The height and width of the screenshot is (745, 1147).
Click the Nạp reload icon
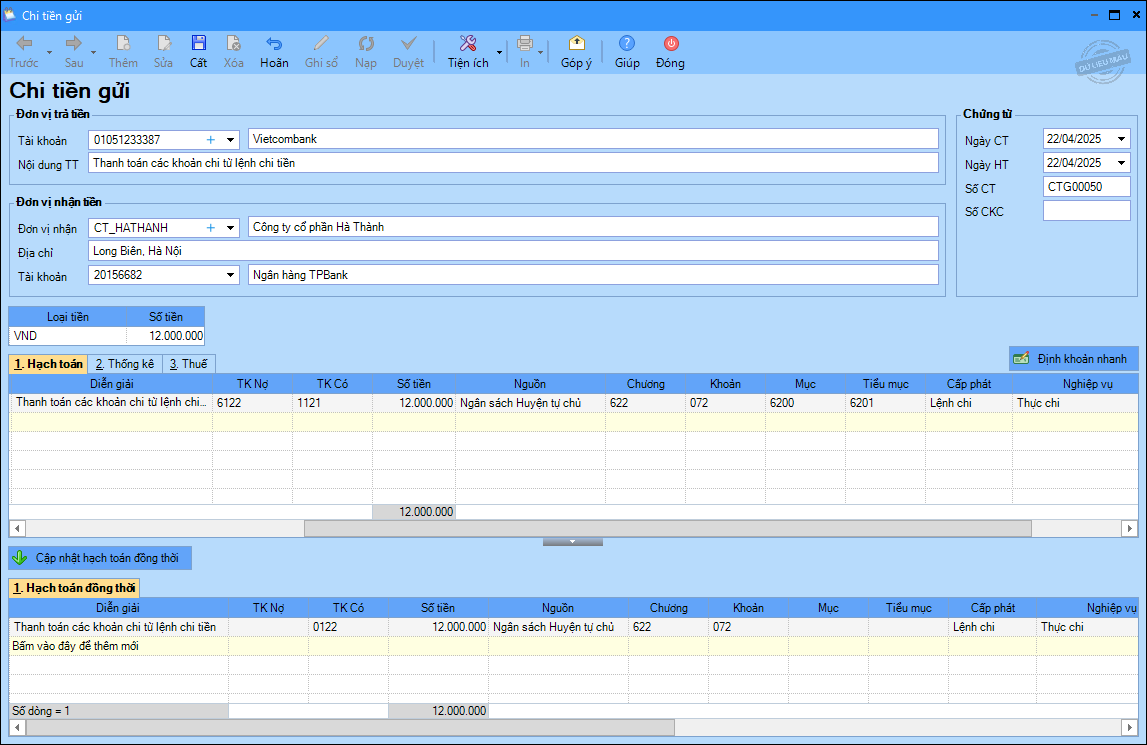366,52
